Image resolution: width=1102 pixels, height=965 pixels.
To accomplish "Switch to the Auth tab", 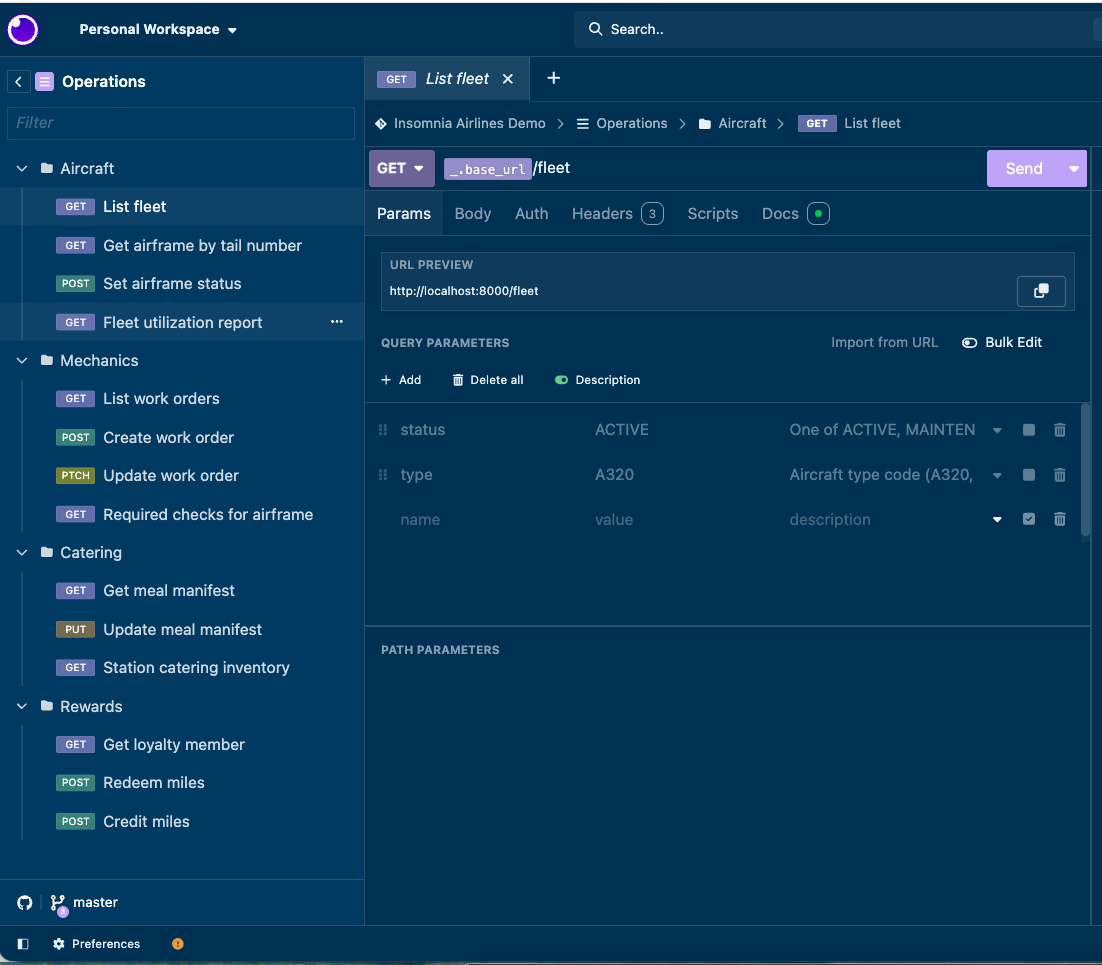I will (x=531, y=214).
